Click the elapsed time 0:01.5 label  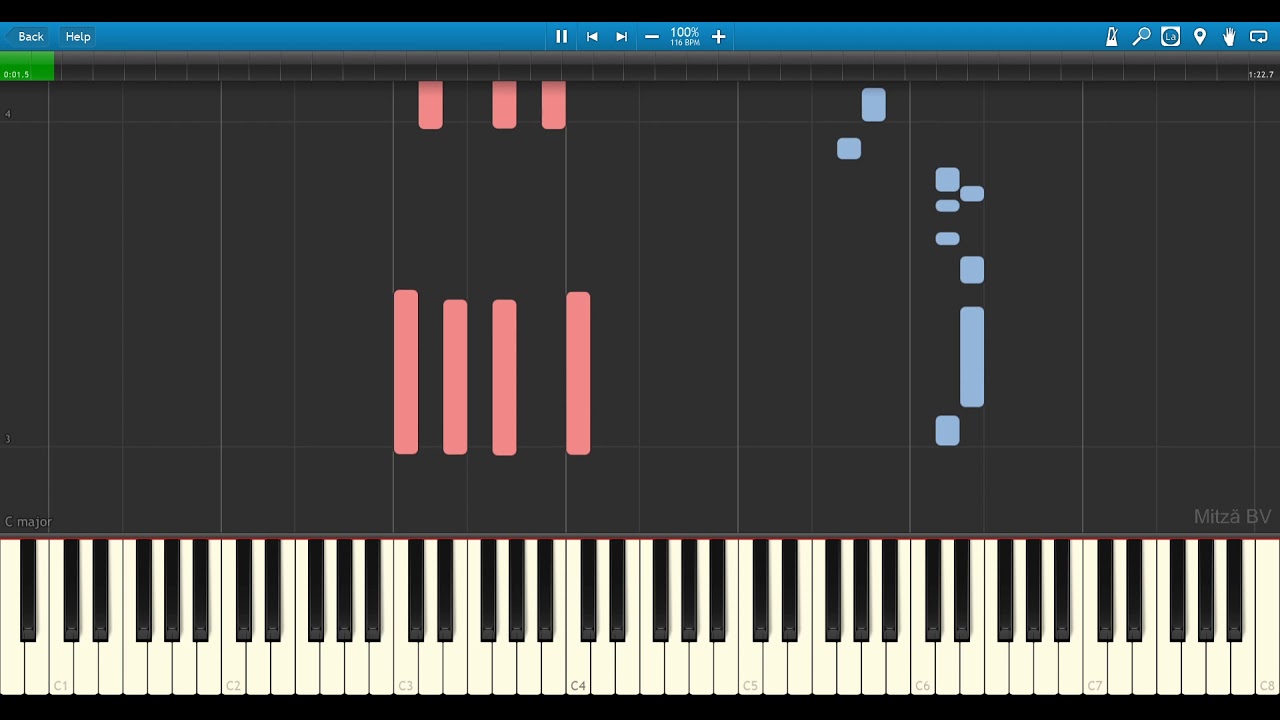pyautogui.click(x=16, y=75)
